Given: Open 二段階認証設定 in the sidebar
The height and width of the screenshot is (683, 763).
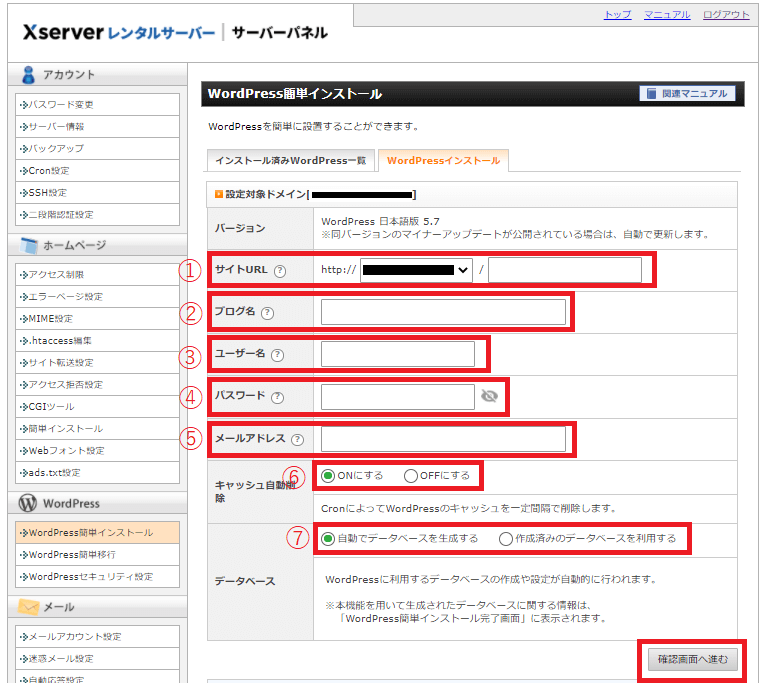Looking at the screenshot, I should pos(97,215).
